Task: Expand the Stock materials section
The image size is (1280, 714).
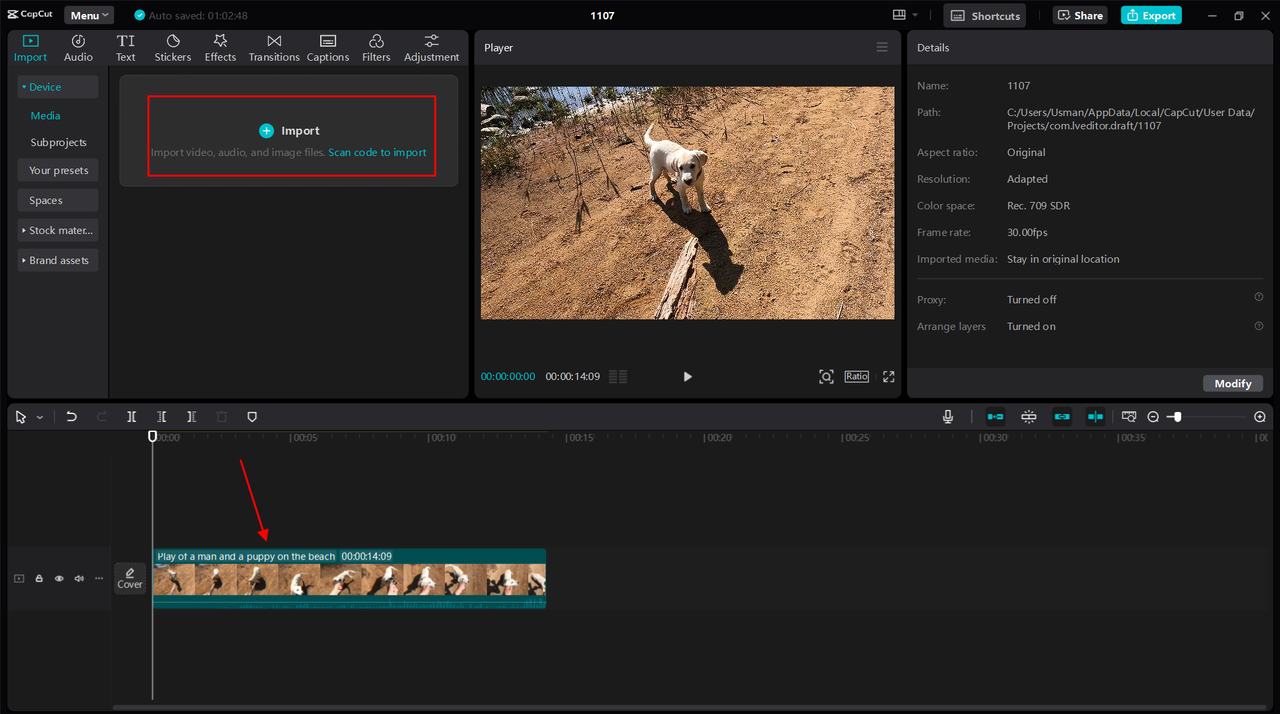Action: pos(58,230)
